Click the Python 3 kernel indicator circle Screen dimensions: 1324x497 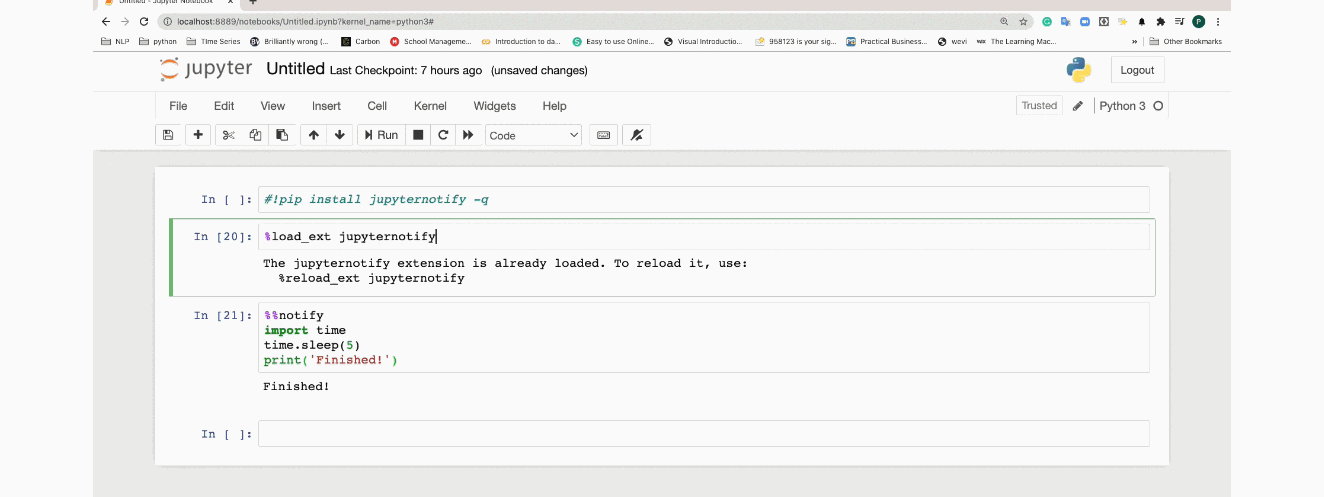(1158, 106)
